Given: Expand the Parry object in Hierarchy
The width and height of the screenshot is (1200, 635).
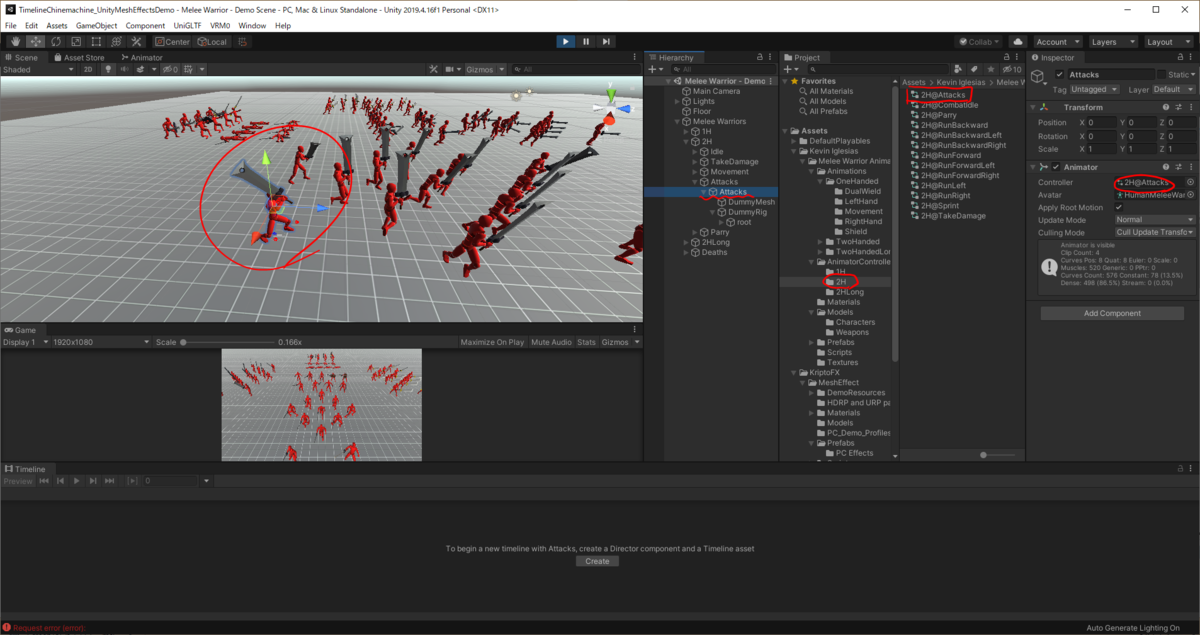Looking at the screenshot, I should tap(694, 232).
